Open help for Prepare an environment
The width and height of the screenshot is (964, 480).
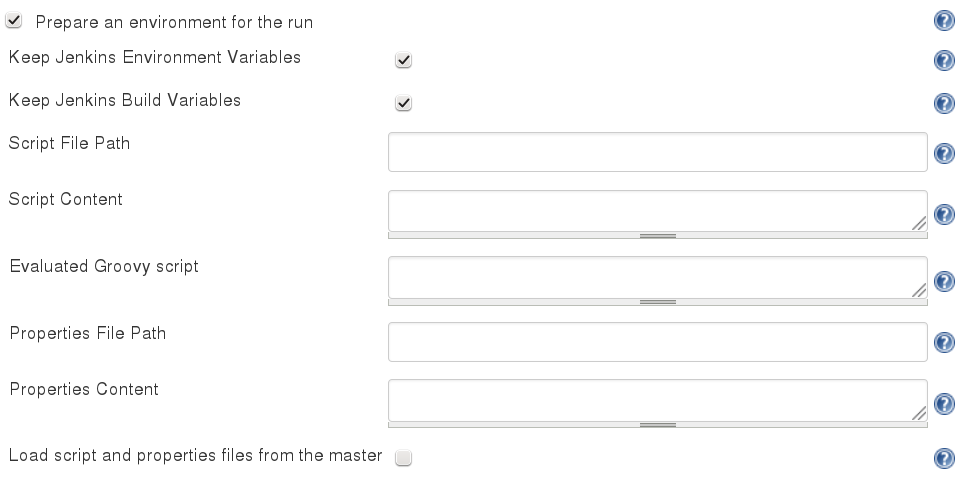(x=943, y=21)
